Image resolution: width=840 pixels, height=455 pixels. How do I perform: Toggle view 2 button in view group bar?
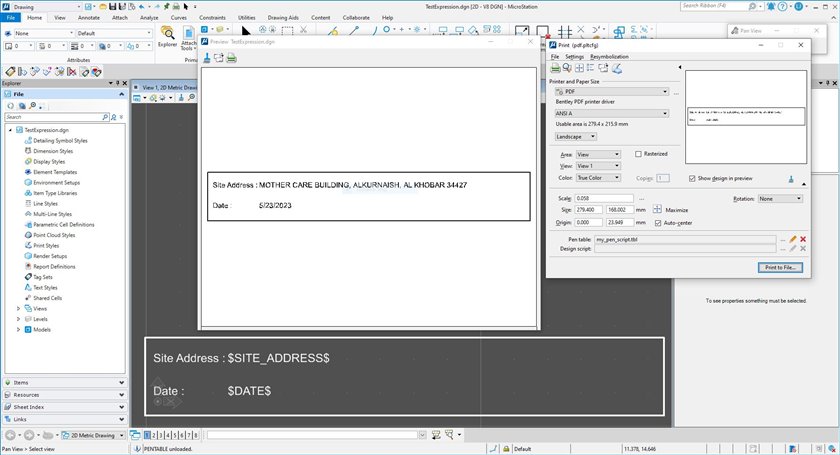(154, 435)
